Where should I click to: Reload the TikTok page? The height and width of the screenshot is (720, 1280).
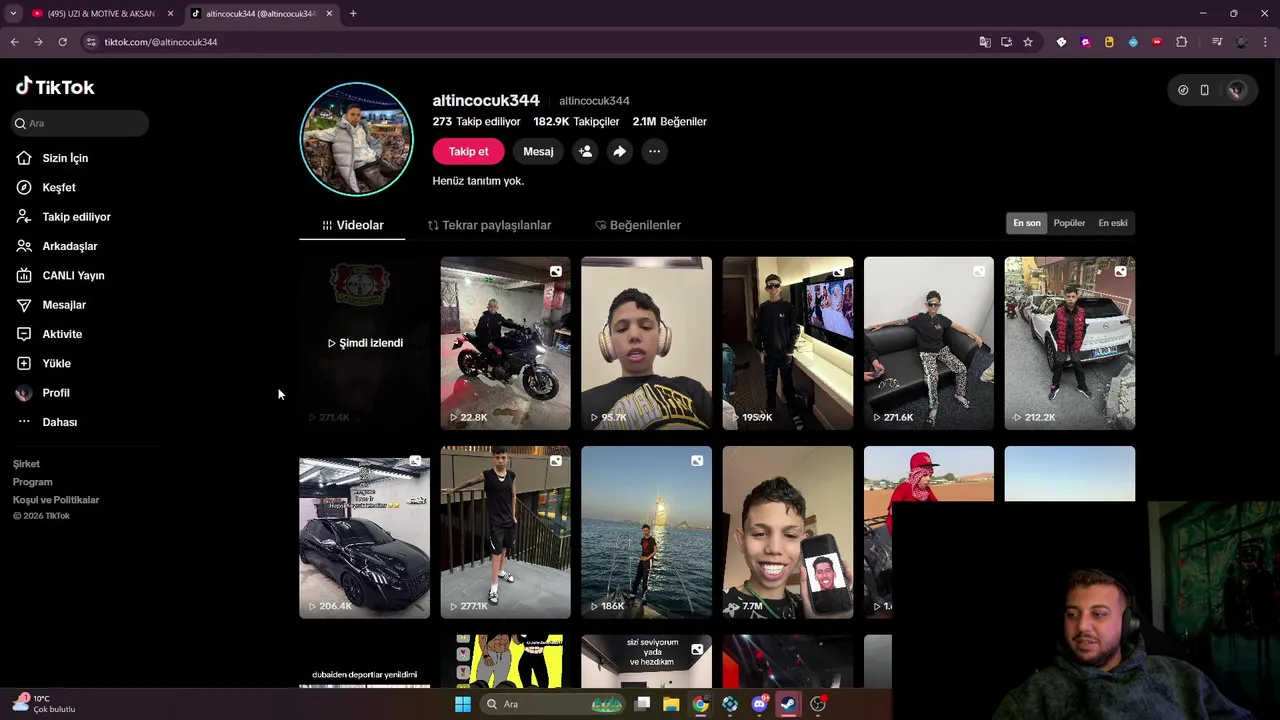62,42
